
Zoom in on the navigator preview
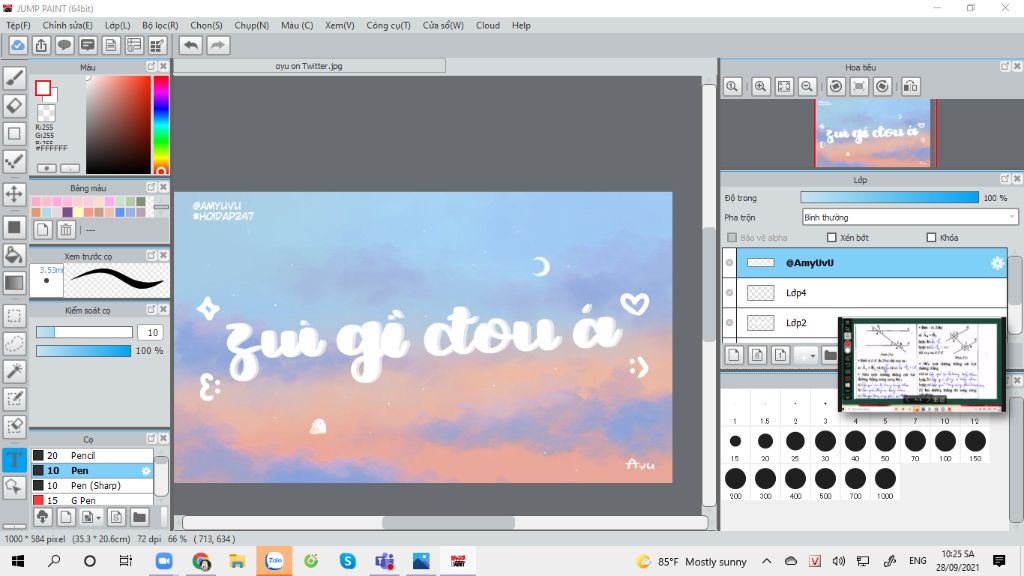pos(761,87)
